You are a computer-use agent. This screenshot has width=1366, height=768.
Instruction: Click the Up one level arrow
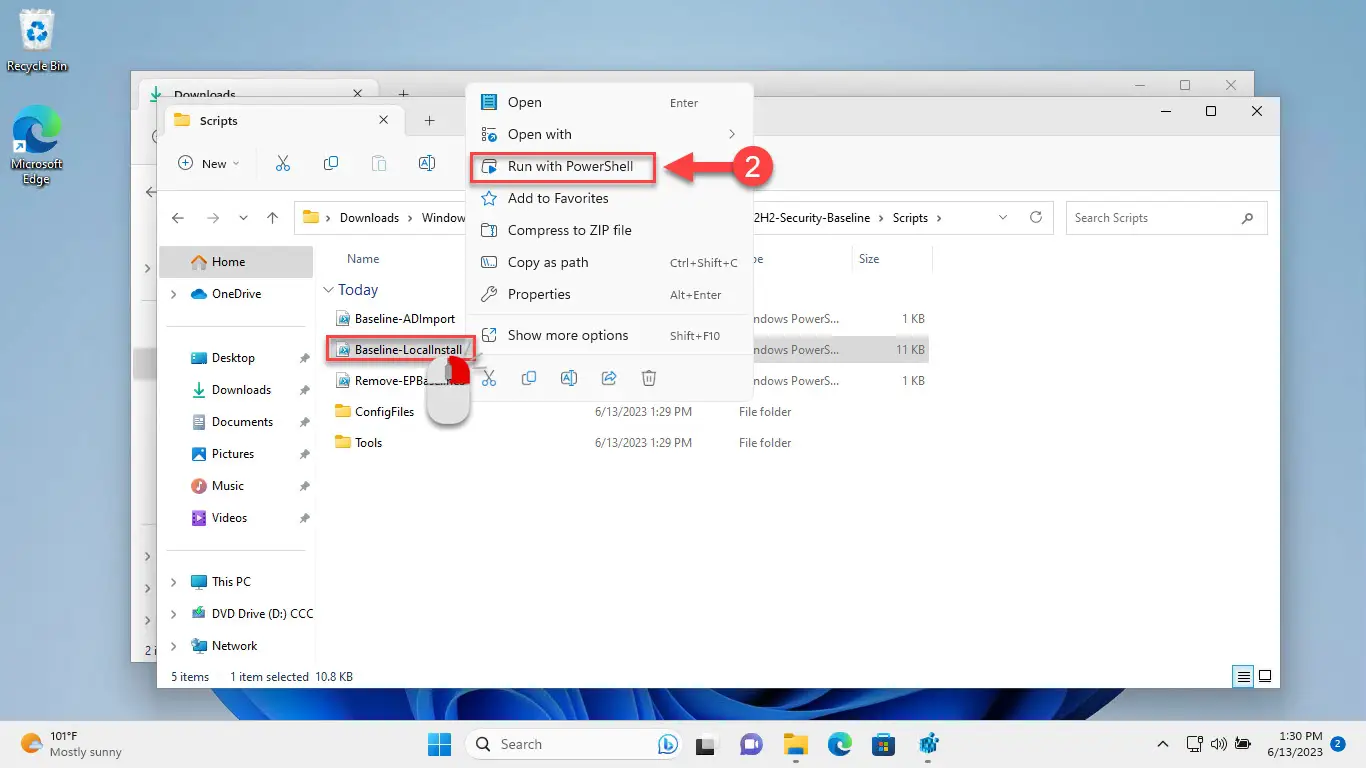click(x=273, y=218)
